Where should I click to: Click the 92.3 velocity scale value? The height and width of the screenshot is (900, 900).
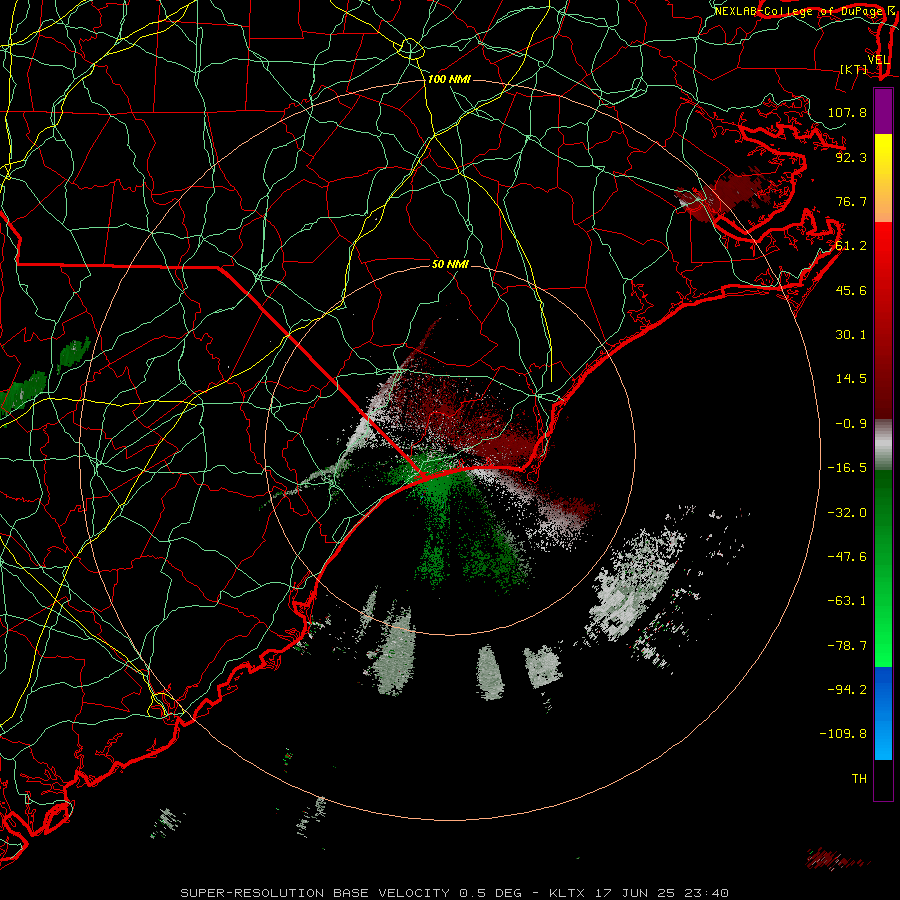[x=851, y=157]
